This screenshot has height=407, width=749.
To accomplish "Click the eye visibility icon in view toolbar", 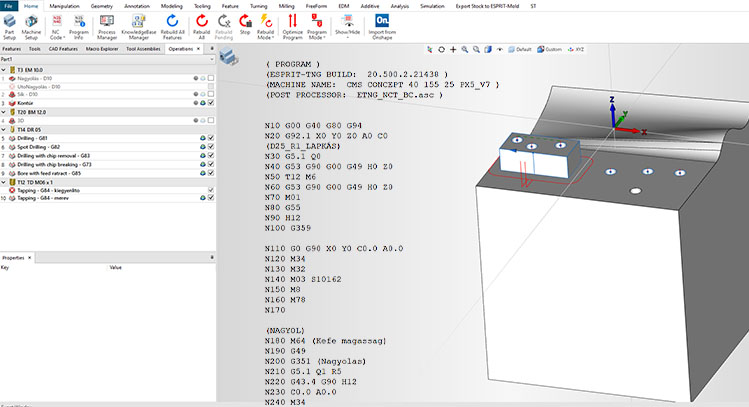I will 499,49.
